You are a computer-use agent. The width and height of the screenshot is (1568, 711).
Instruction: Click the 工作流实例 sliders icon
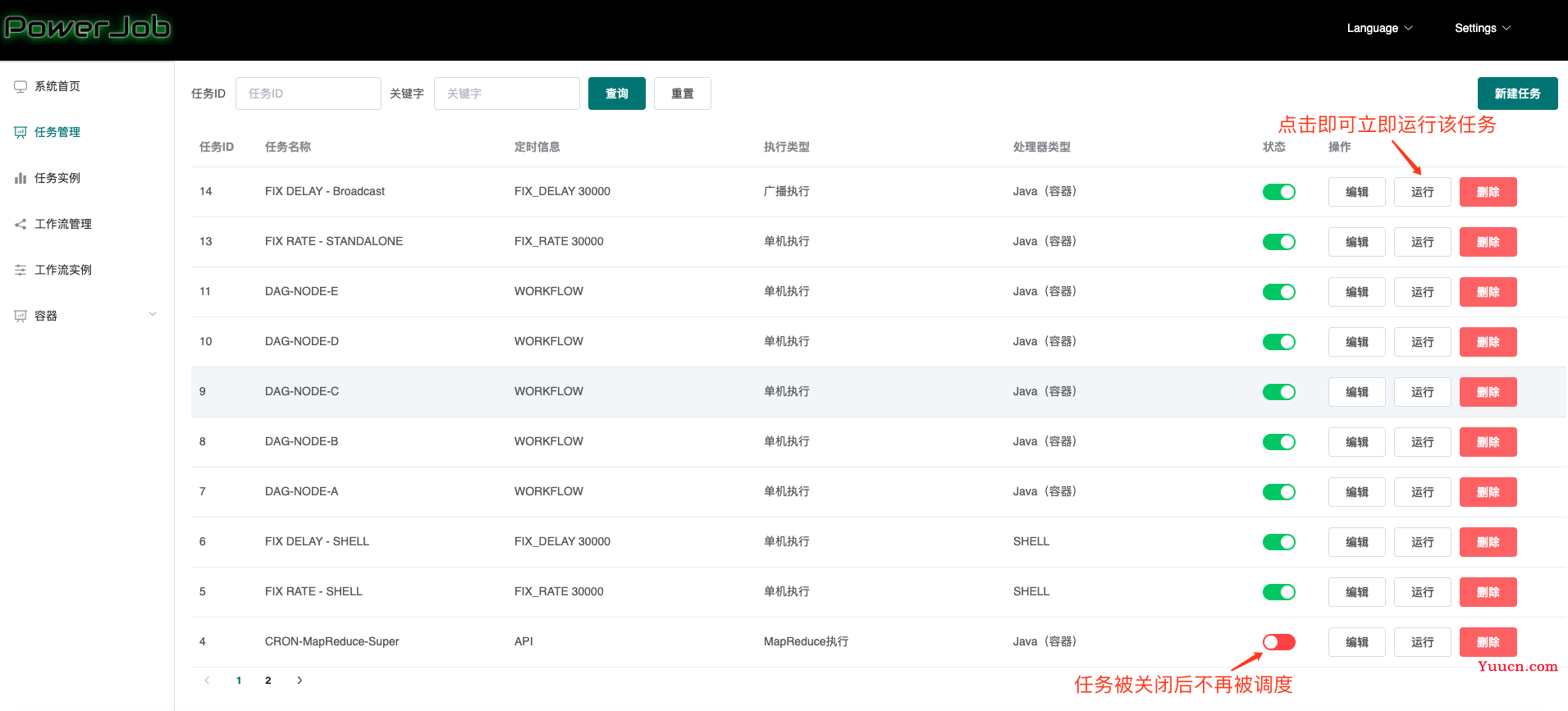[21, 270]
